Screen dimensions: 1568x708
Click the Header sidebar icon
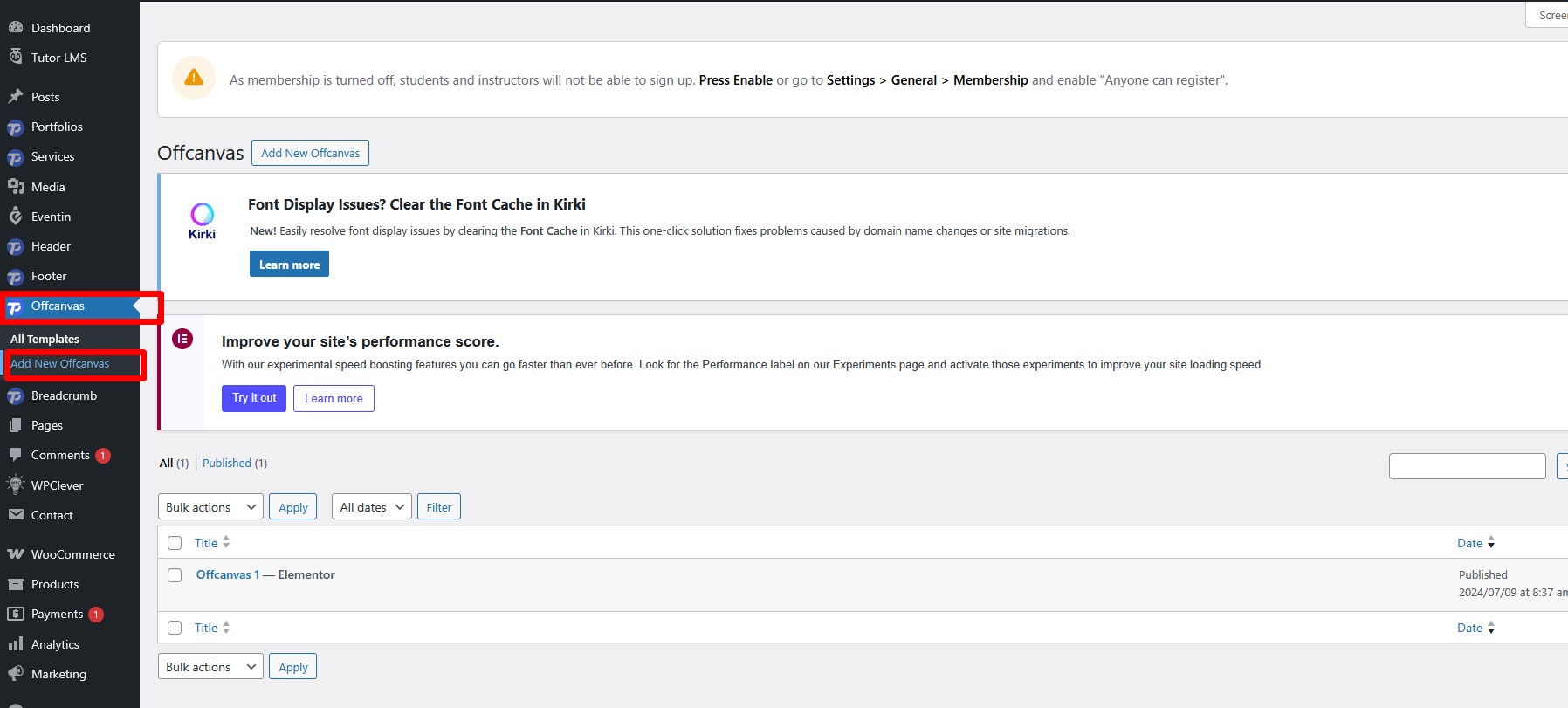pos(16,247)
